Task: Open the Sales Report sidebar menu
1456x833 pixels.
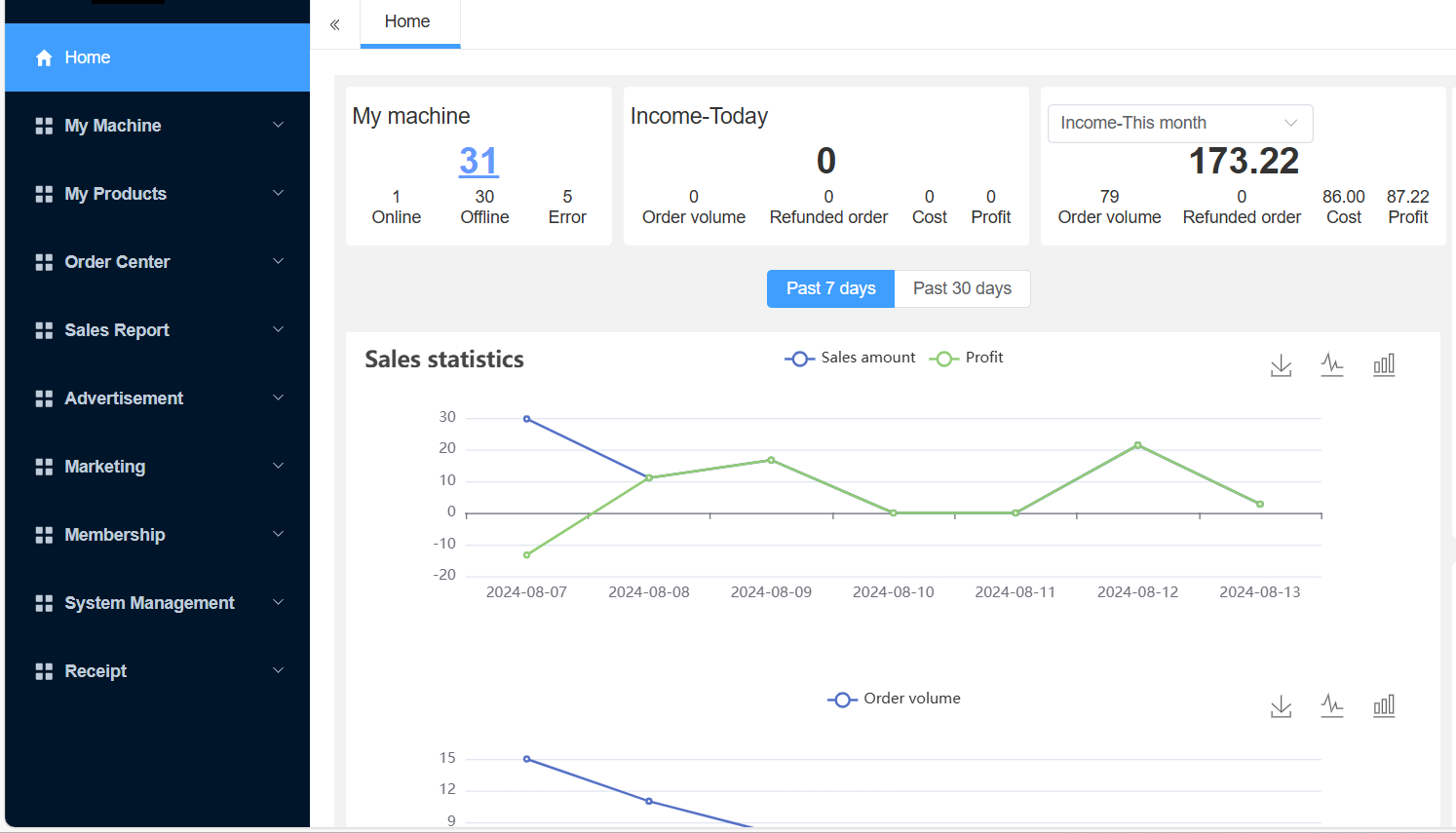Action: pos(157,330)
